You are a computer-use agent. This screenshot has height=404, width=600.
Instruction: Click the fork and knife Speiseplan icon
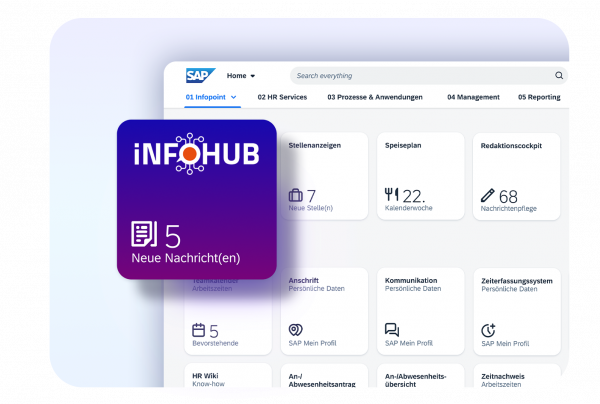coord(391,195)
